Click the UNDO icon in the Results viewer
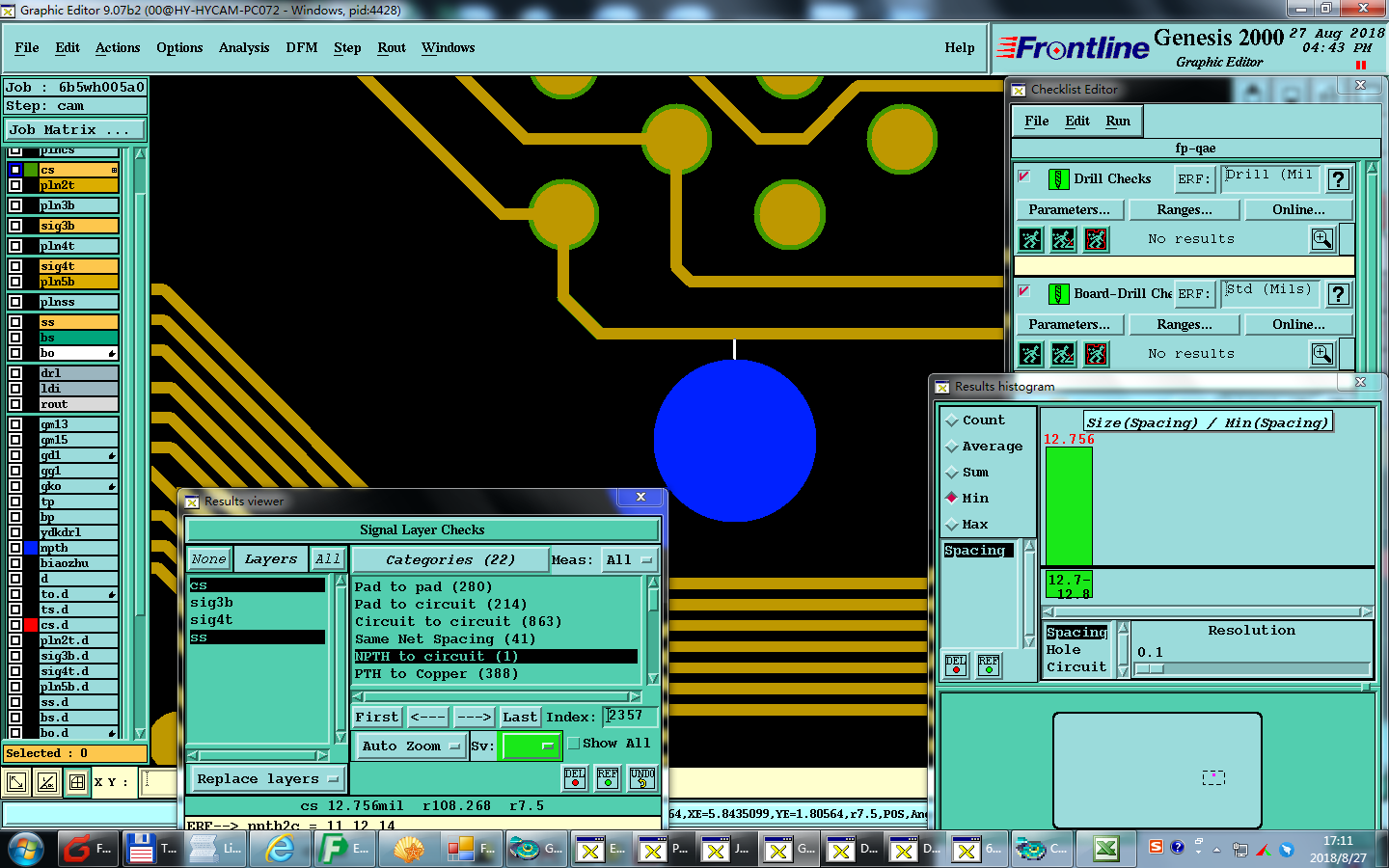 click(642, 777)
